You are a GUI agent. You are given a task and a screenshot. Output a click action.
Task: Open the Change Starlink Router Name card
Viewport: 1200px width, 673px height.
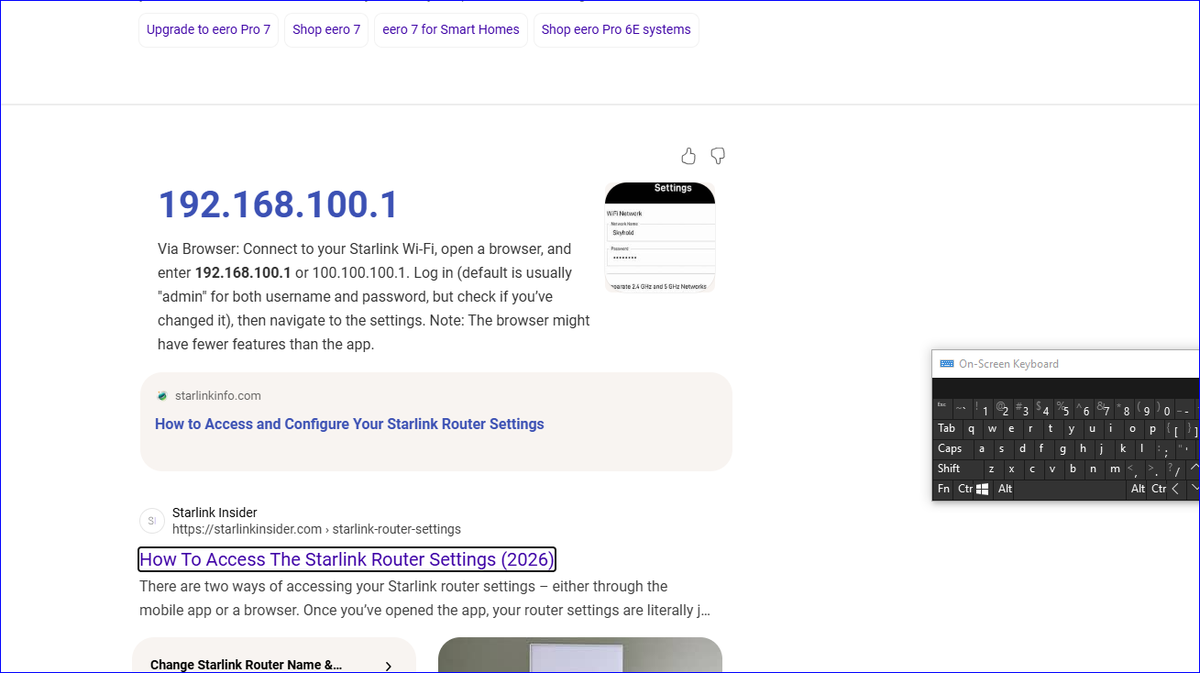pos(274,656)
